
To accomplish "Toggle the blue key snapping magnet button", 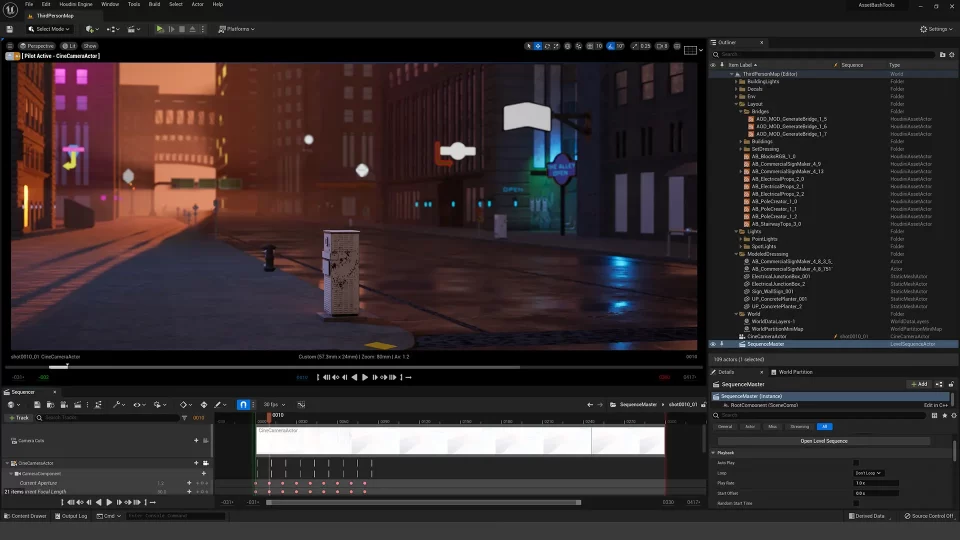I will 243,405.
